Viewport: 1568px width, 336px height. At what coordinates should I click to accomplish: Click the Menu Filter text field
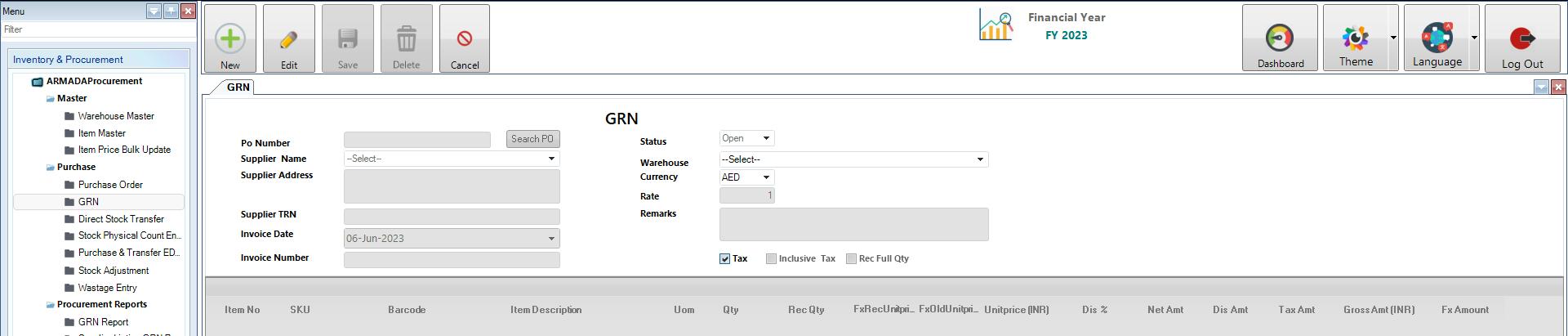click(x=98, y=29)
